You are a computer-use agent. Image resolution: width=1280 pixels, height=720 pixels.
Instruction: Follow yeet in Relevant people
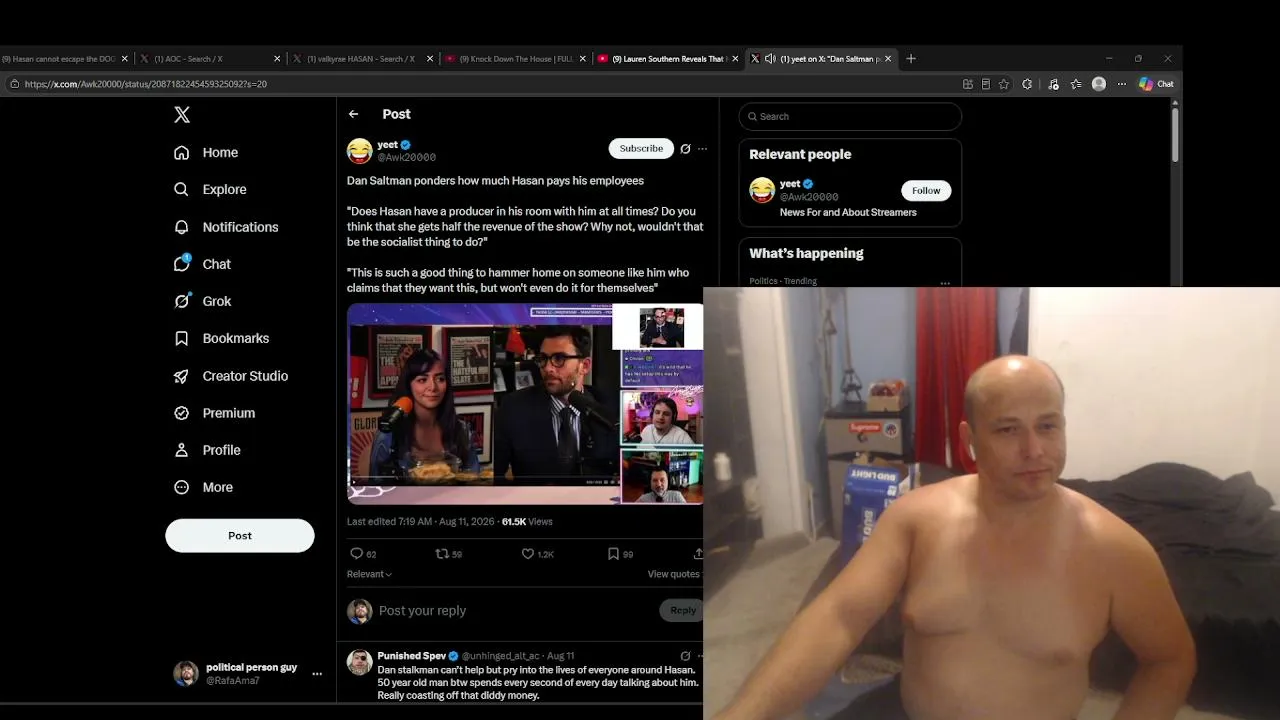pyautogui.click(x=926, y=190)
